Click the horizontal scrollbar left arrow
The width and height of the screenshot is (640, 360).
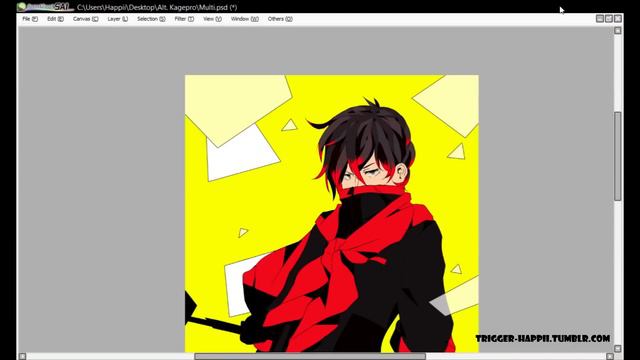22,356
